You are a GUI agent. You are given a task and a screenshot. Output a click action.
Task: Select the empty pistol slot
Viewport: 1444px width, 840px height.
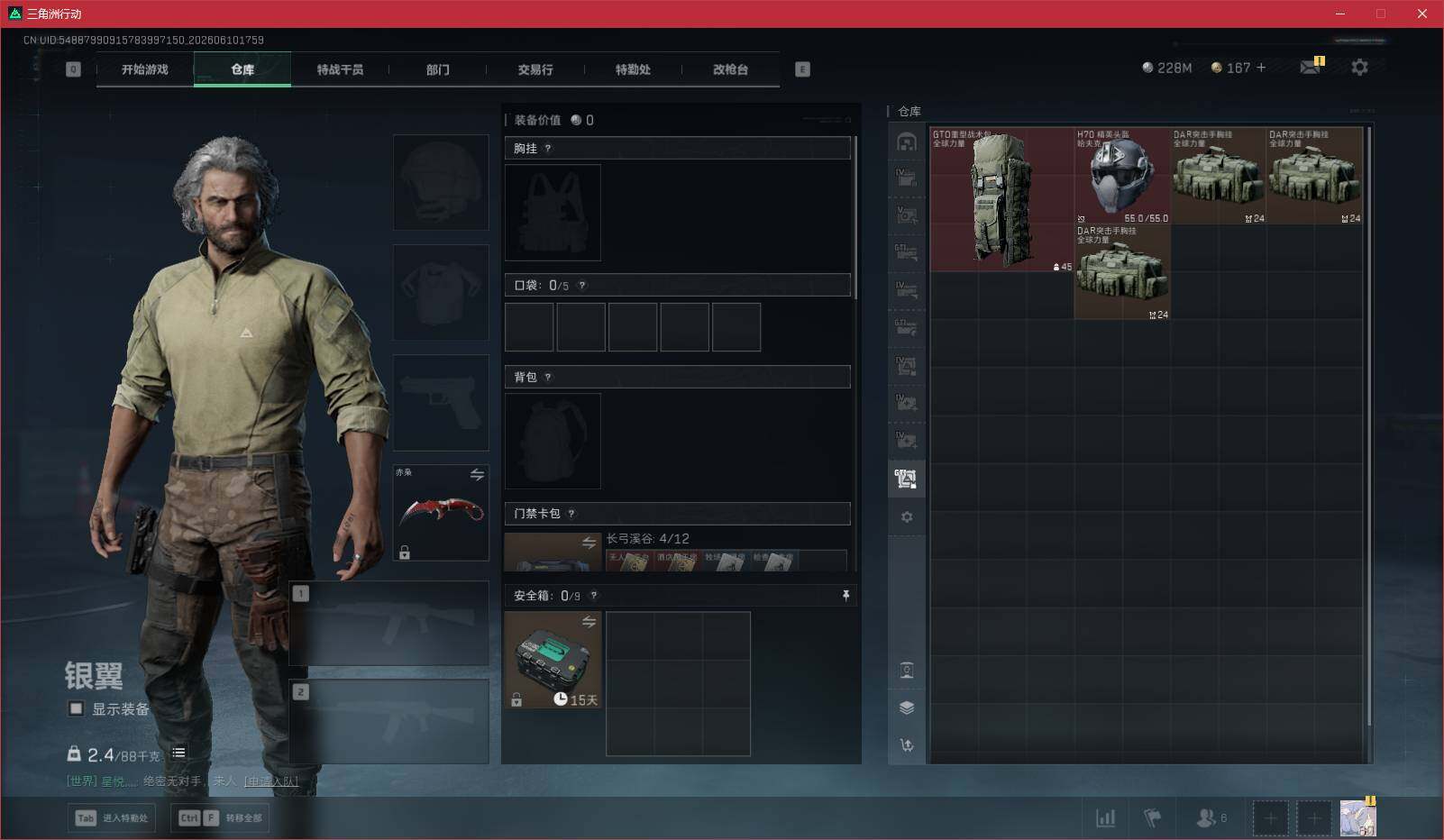pyautogui.click(x=441, y=403)
